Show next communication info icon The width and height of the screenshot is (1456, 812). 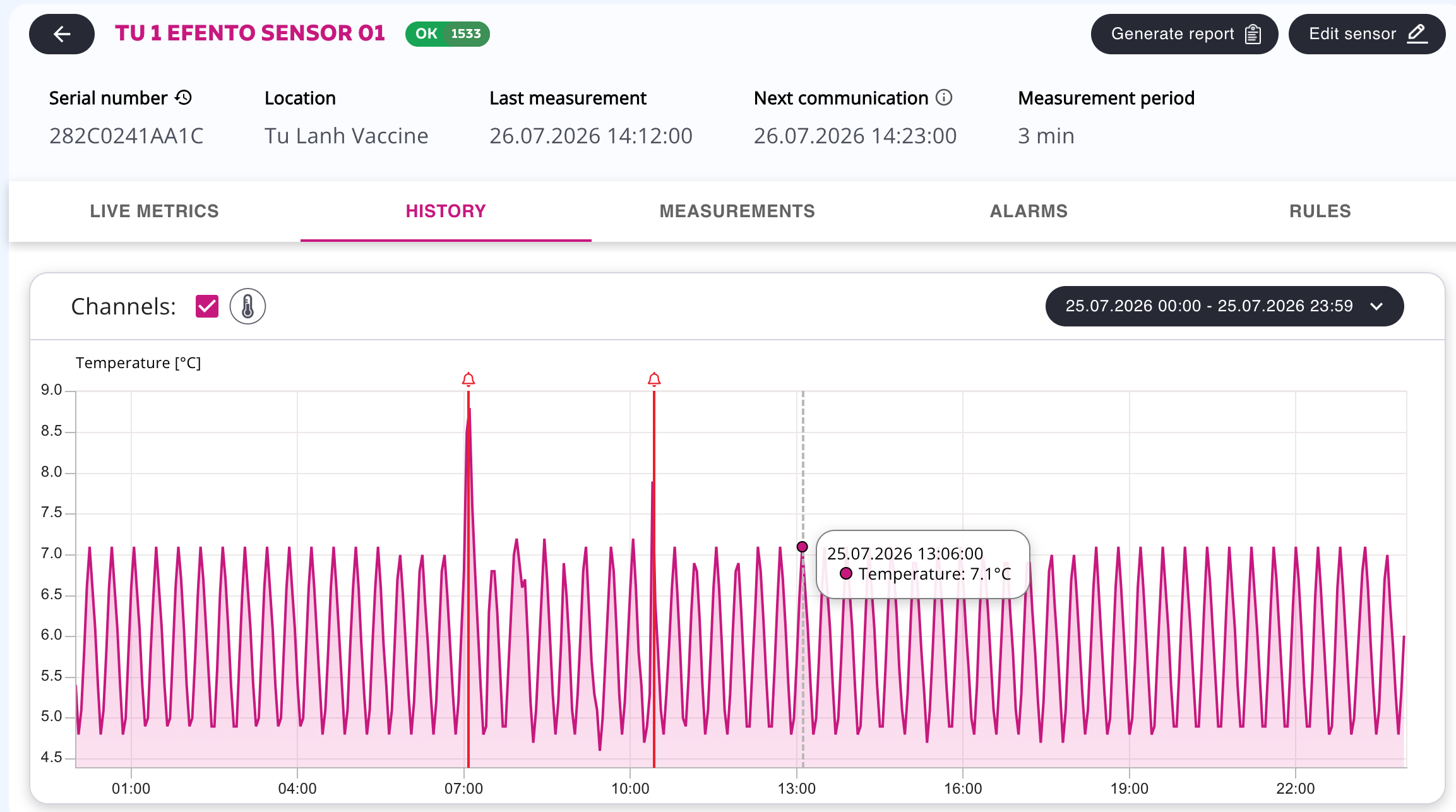click(x=944, y=98)
